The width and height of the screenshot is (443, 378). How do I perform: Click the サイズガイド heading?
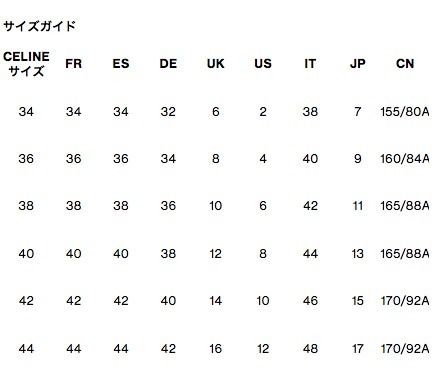point(39,26)
